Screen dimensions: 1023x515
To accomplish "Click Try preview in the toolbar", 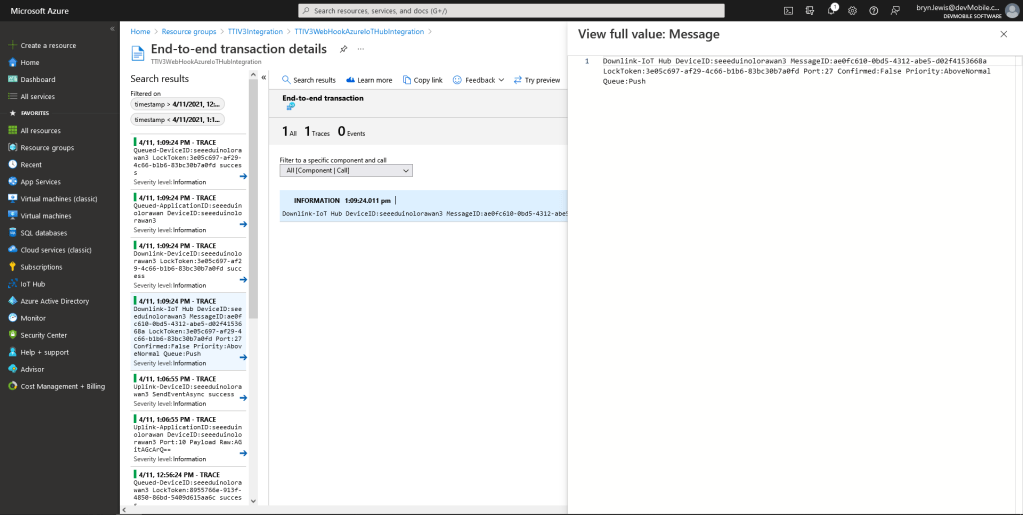I will [537, 80].
